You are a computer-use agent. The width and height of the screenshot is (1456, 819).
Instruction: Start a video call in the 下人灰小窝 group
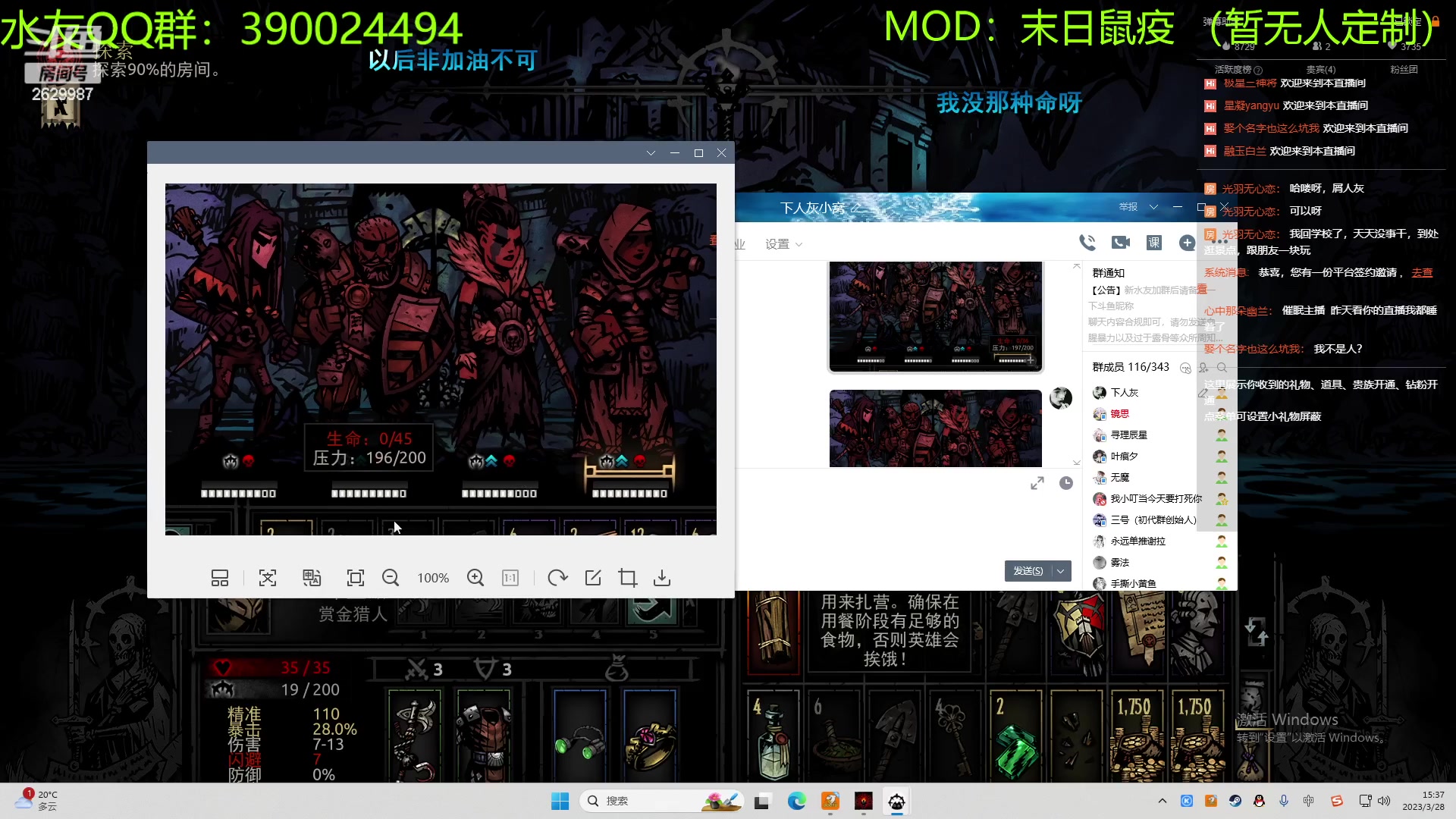pos(1120,243)
